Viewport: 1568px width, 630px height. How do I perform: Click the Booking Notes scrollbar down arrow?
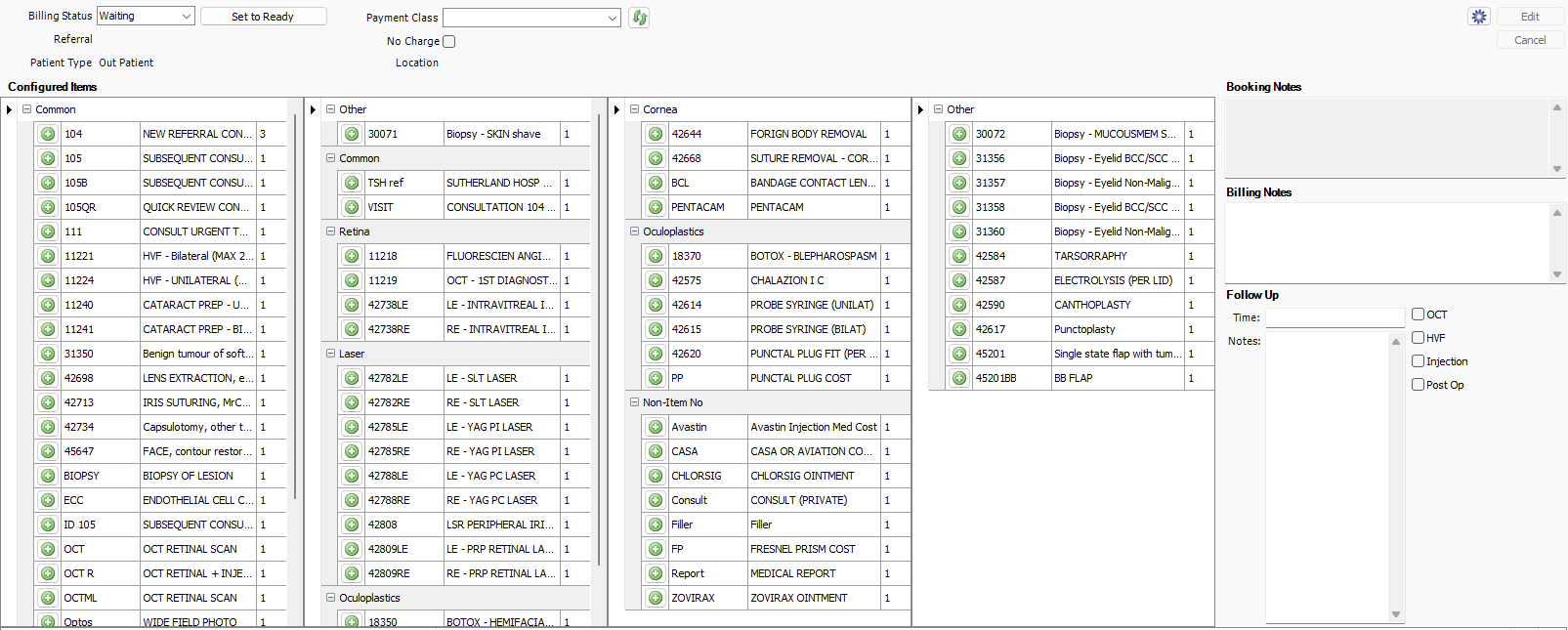click(1557, 169)
